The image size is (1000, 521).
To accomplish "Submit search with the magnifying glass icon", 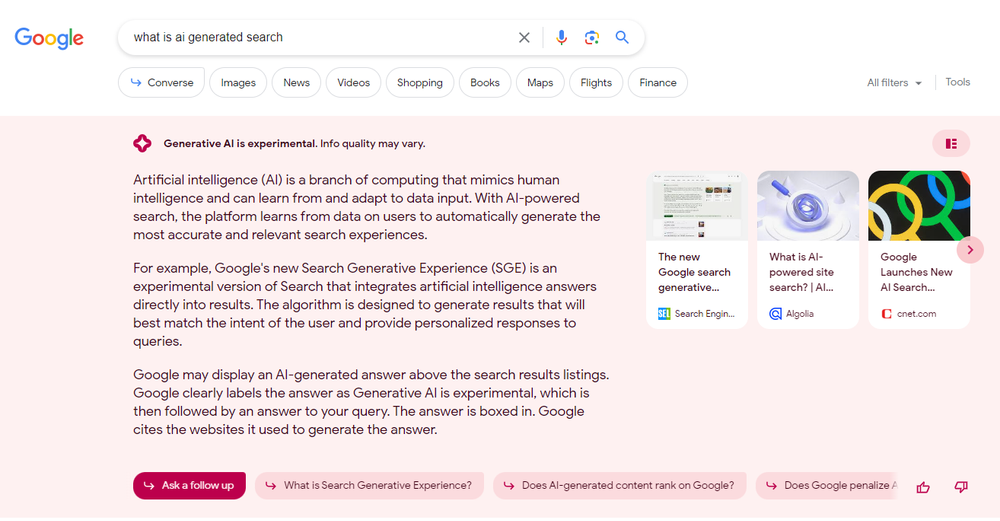I will [622, 37].
